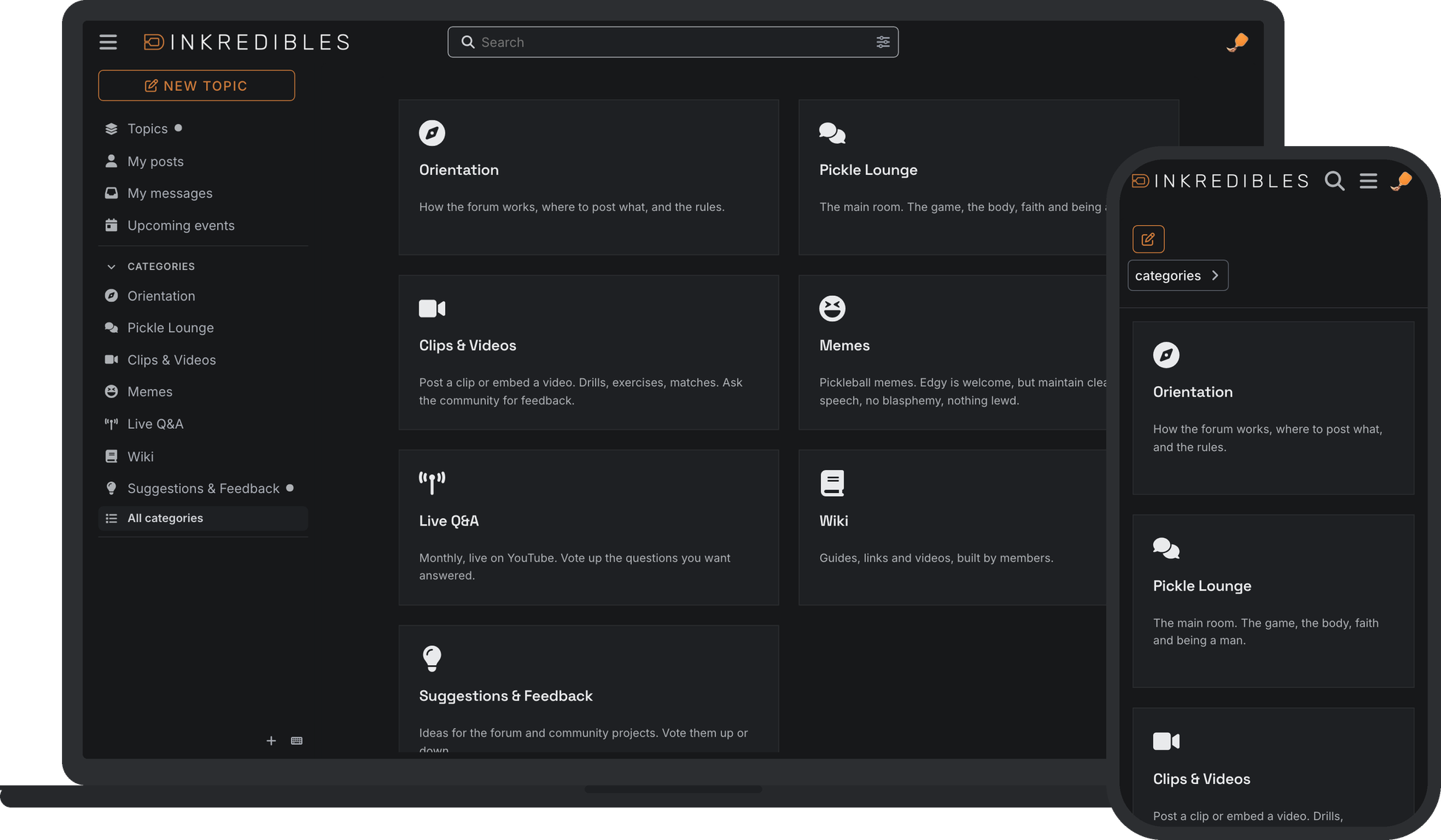
Task: Tap the paddle avatar in phone header
Action: click(1401, 181)
